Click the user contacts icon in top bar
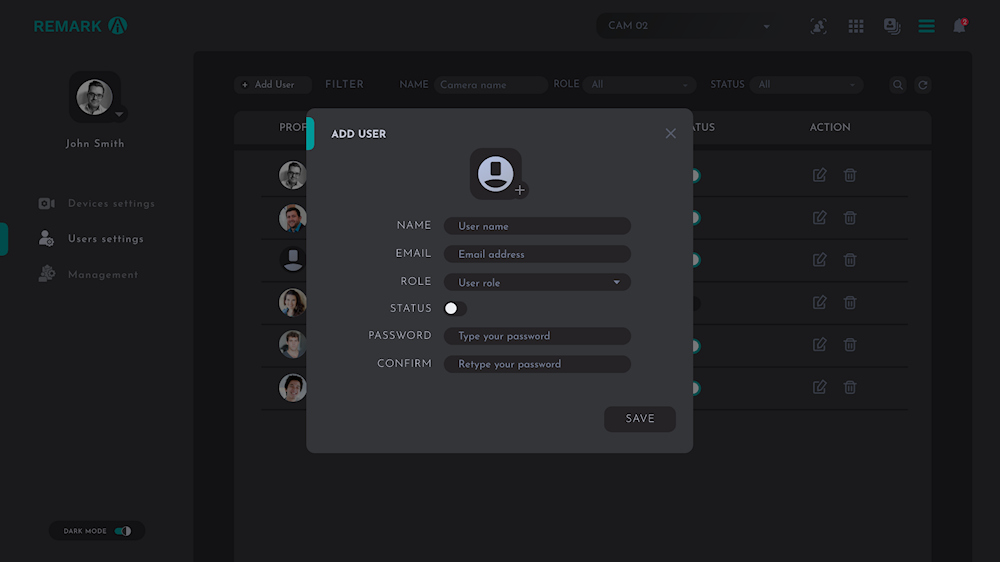 click(891, 26)
